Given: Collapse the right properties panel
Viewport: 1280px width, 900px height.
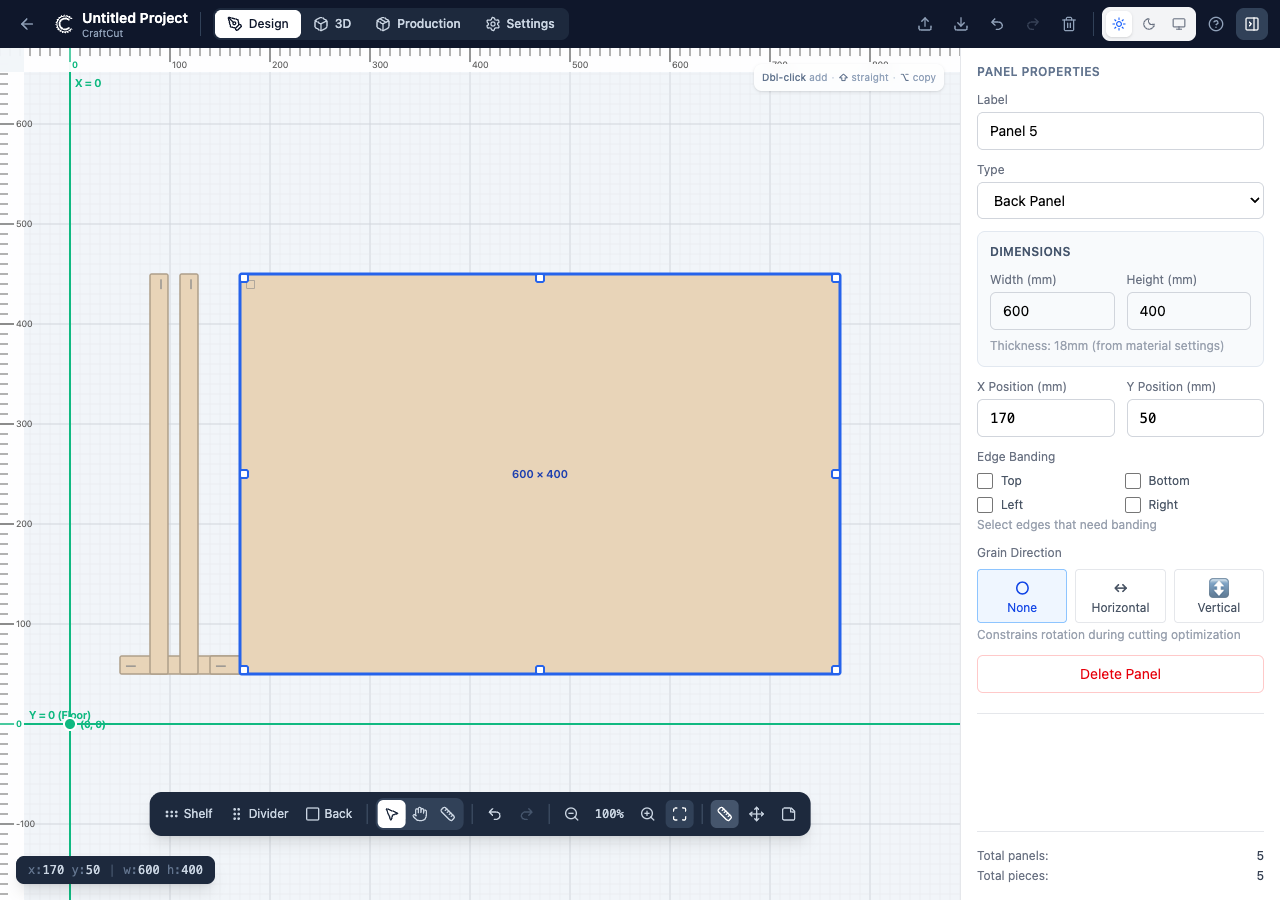Looking at the screenshot, I should pyautogui.click(x=1251, y=23).
